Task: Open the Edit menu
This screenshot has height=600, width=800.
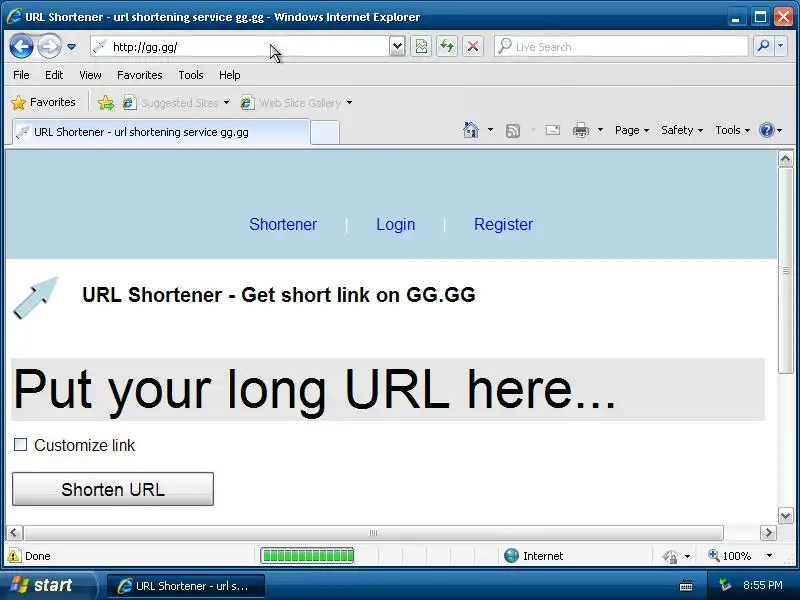Action: pos(54,75)
